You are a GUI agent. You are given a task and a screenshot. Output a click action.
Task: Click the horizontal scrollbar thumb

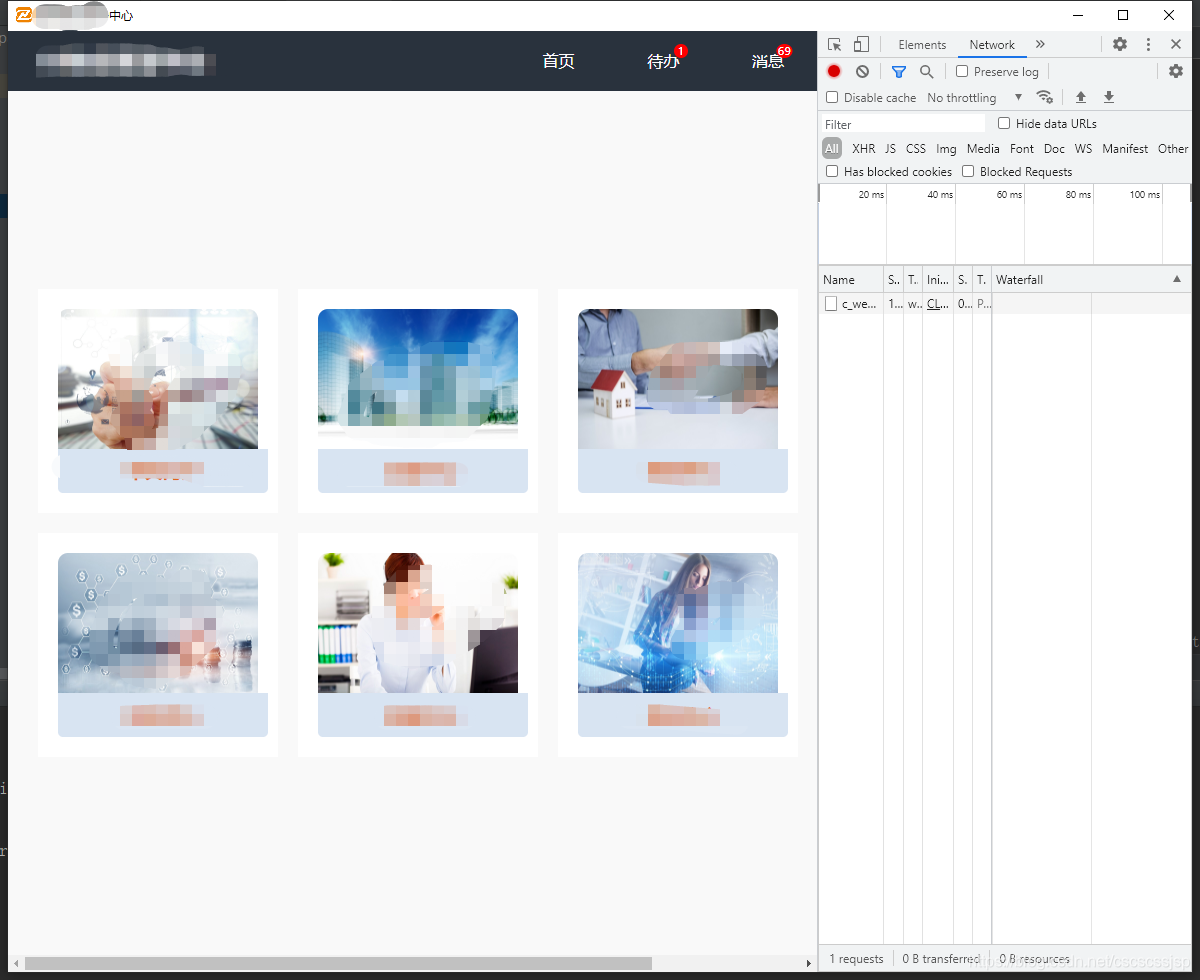(x=338, y=963)
